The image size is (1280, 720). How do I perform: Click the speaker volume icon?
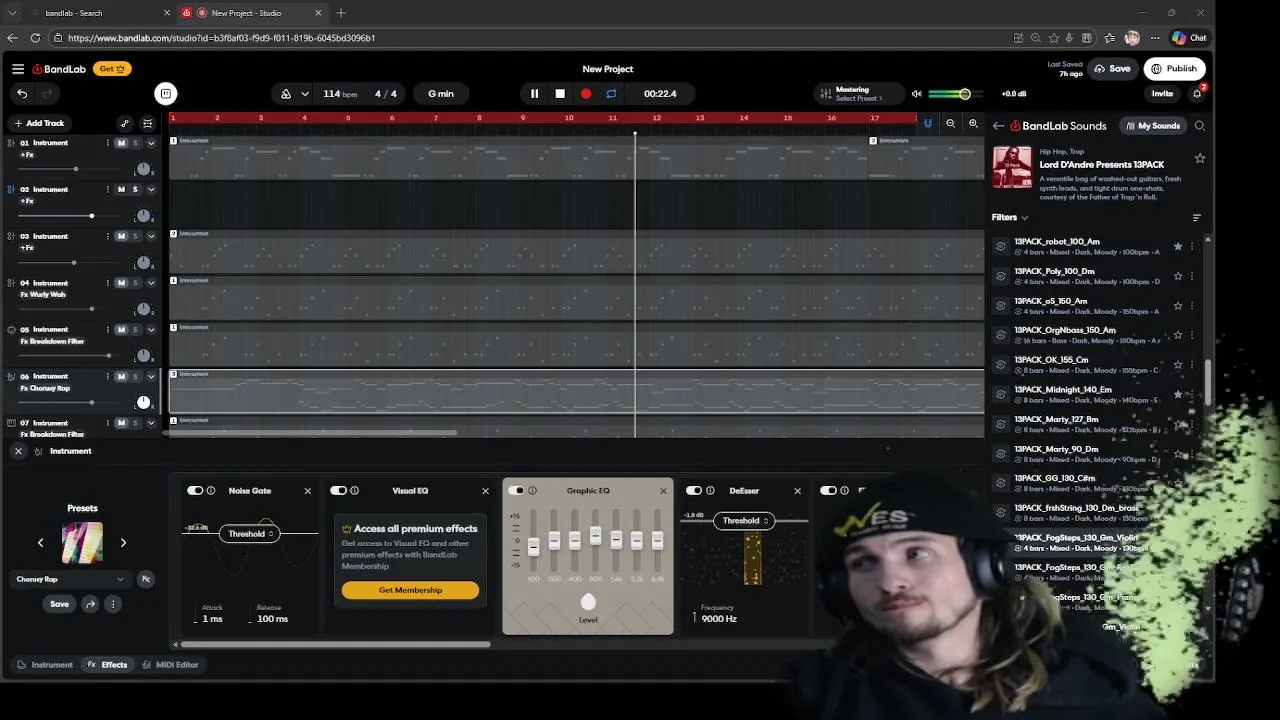click(916, 94)
